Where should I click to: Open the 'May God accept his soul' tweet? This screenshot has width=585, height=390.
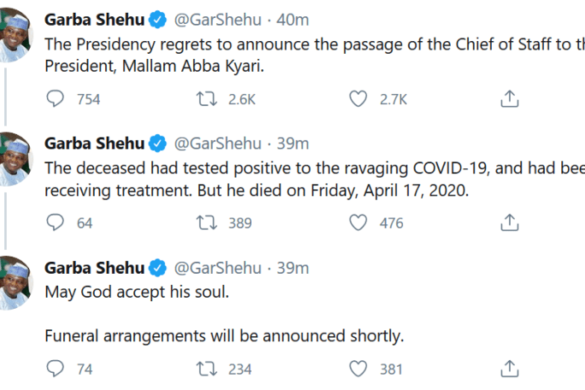(x=137, y=292)
